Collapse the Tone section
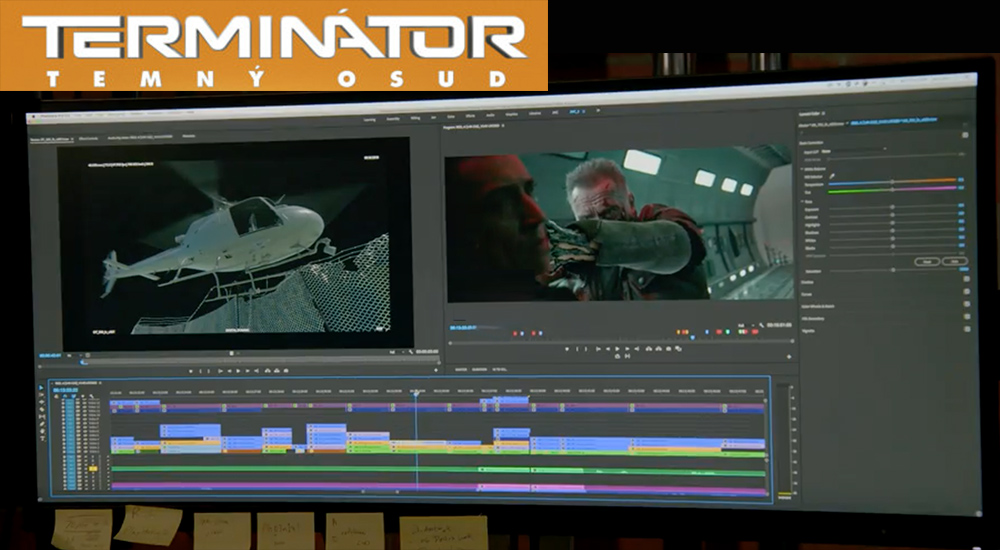Image resolution: width=1000 pixels, height=550 pixels. coord(802,202)
